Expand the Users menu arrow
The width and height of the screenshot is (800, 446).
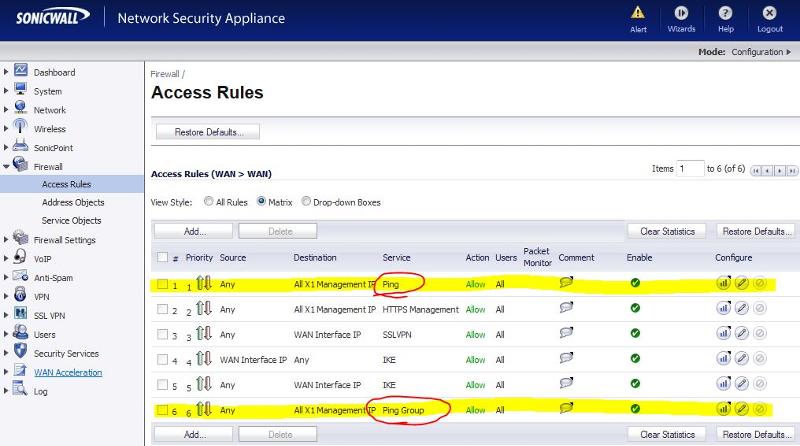pos(6,334)
